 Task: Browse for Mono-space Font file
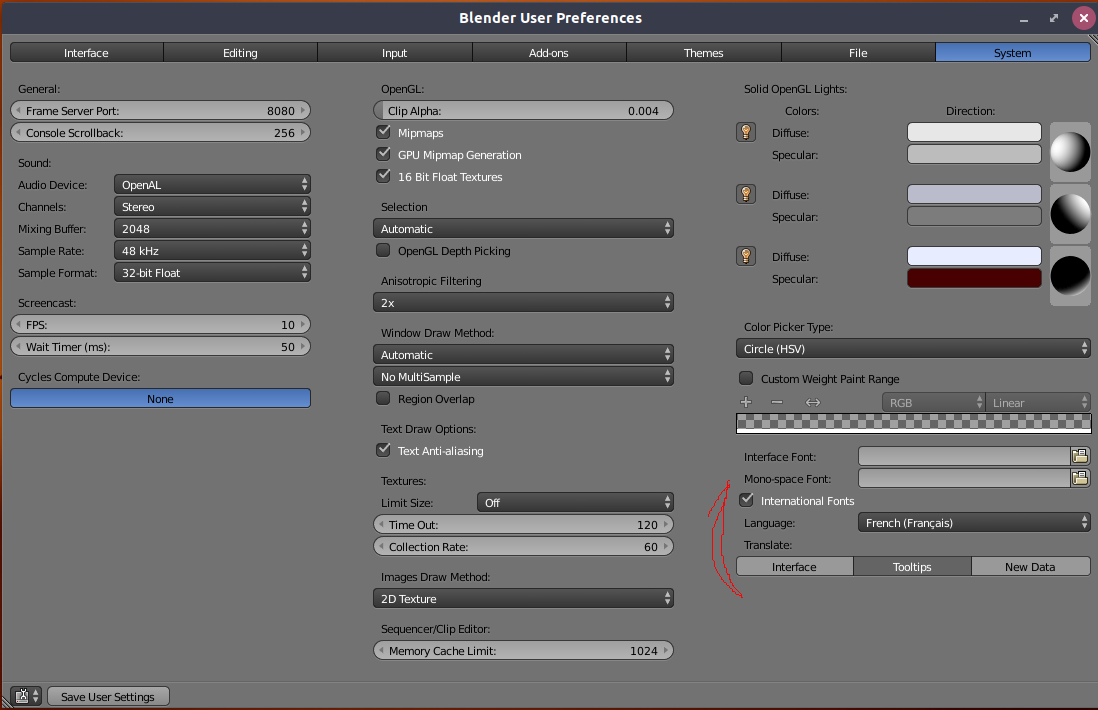(1080, 478)
